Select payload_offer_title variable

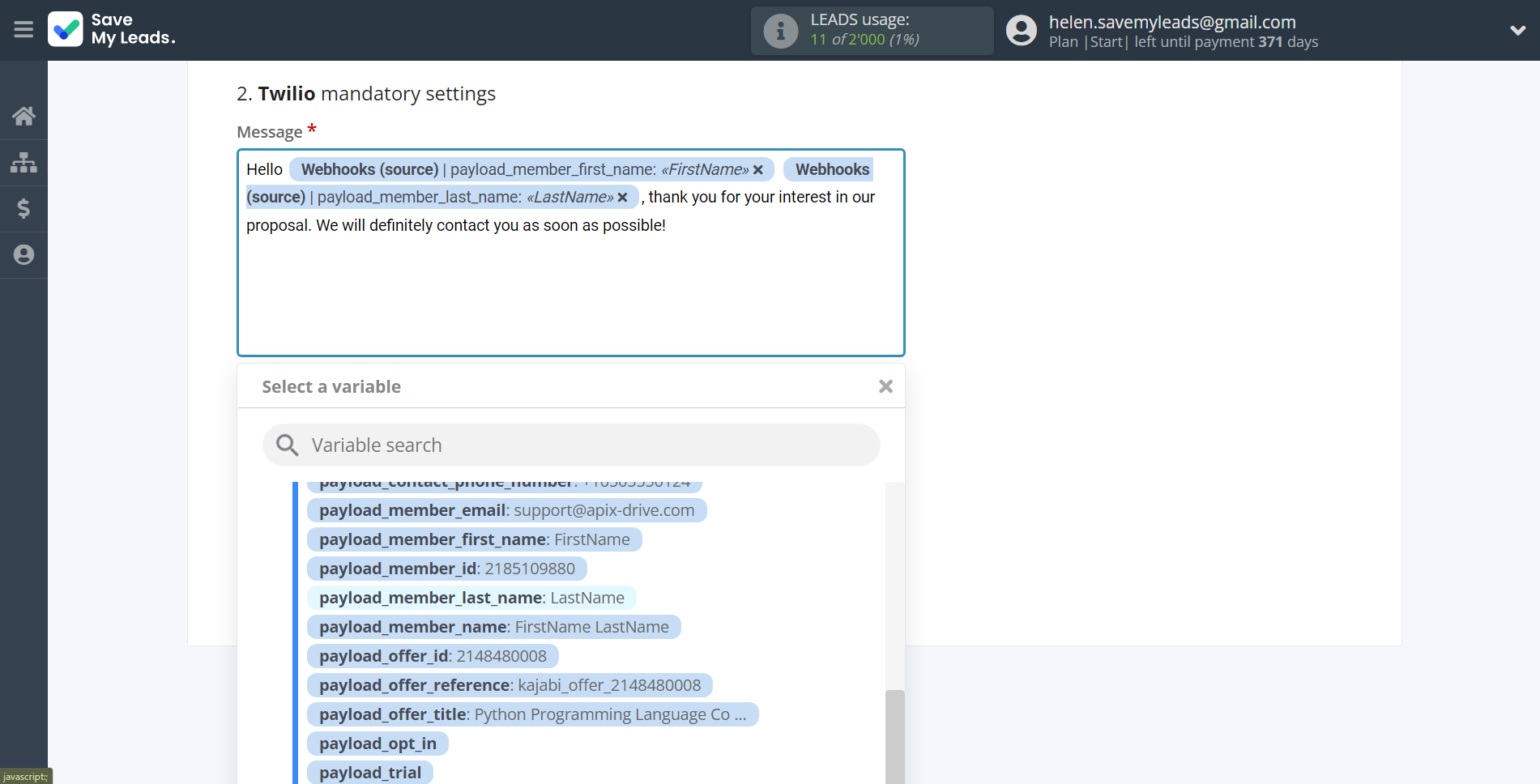click(x=532, y=714)
